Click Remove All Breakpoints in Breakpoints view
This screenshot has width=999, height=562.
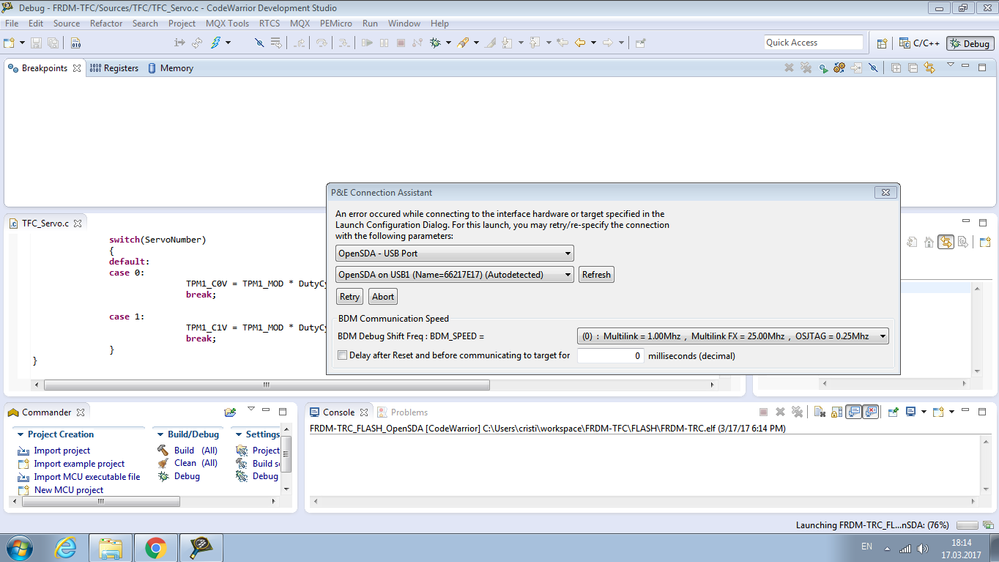click(806, 68)
